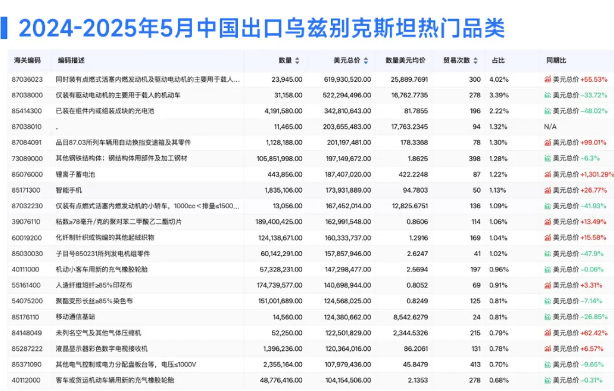This screenshot has width=614, height=391.
Task: Click the trend icon in row 85171300
Action: pyautogui.click(x=547, y=190)
